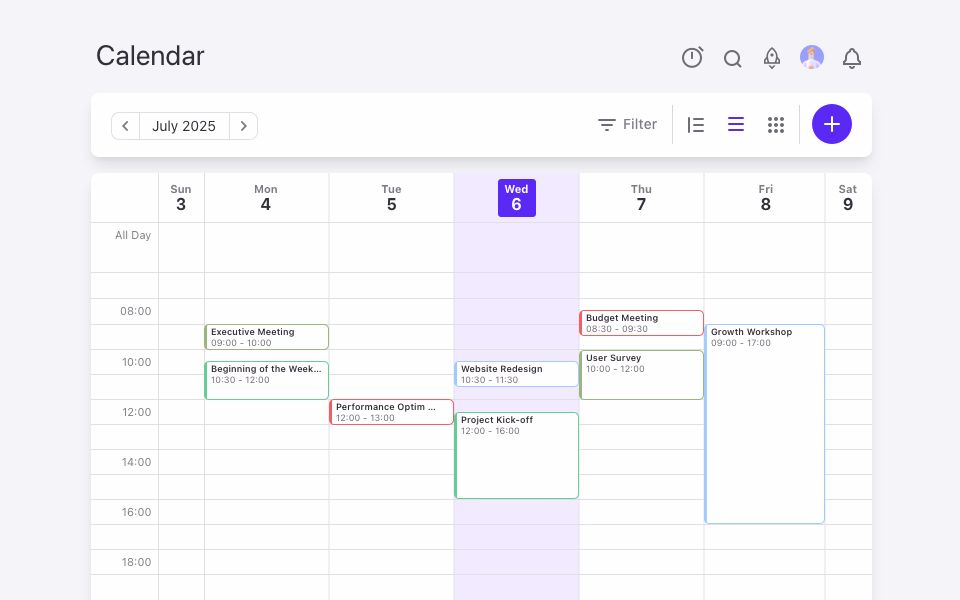Image resolution: width=960 pixels, height=600 pixels.
Task: Click the 16:00 time label
Action: click(136, 512)
